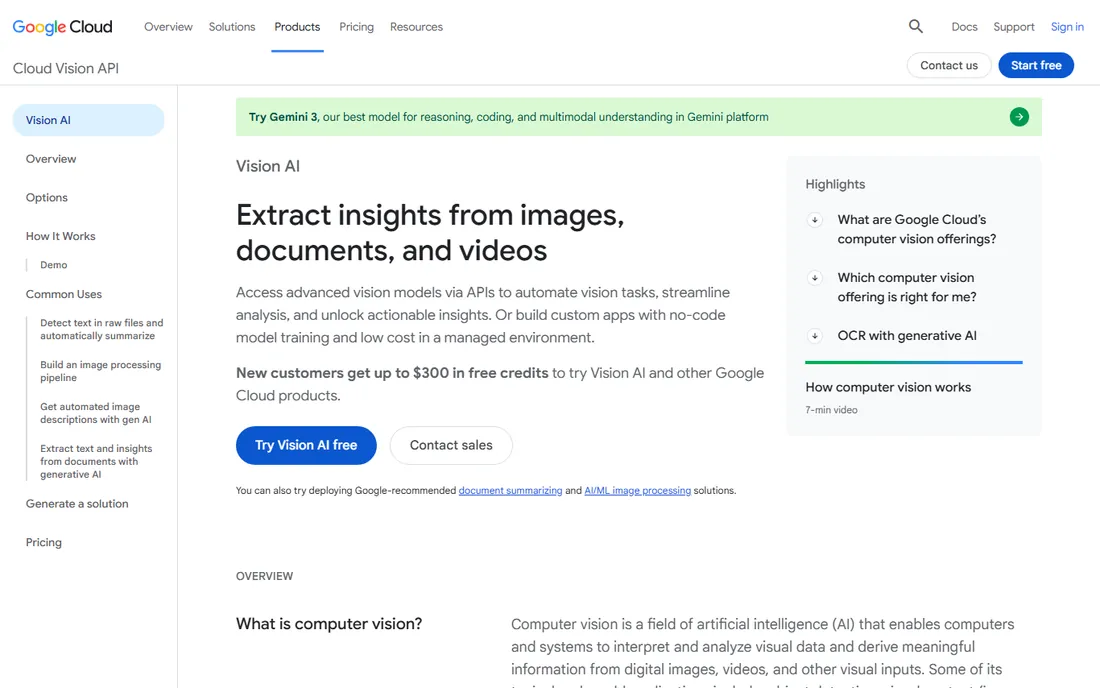Click the 'What is computer vision?' heading
This screenshot has width=1100, height=688.
point(329,623)
